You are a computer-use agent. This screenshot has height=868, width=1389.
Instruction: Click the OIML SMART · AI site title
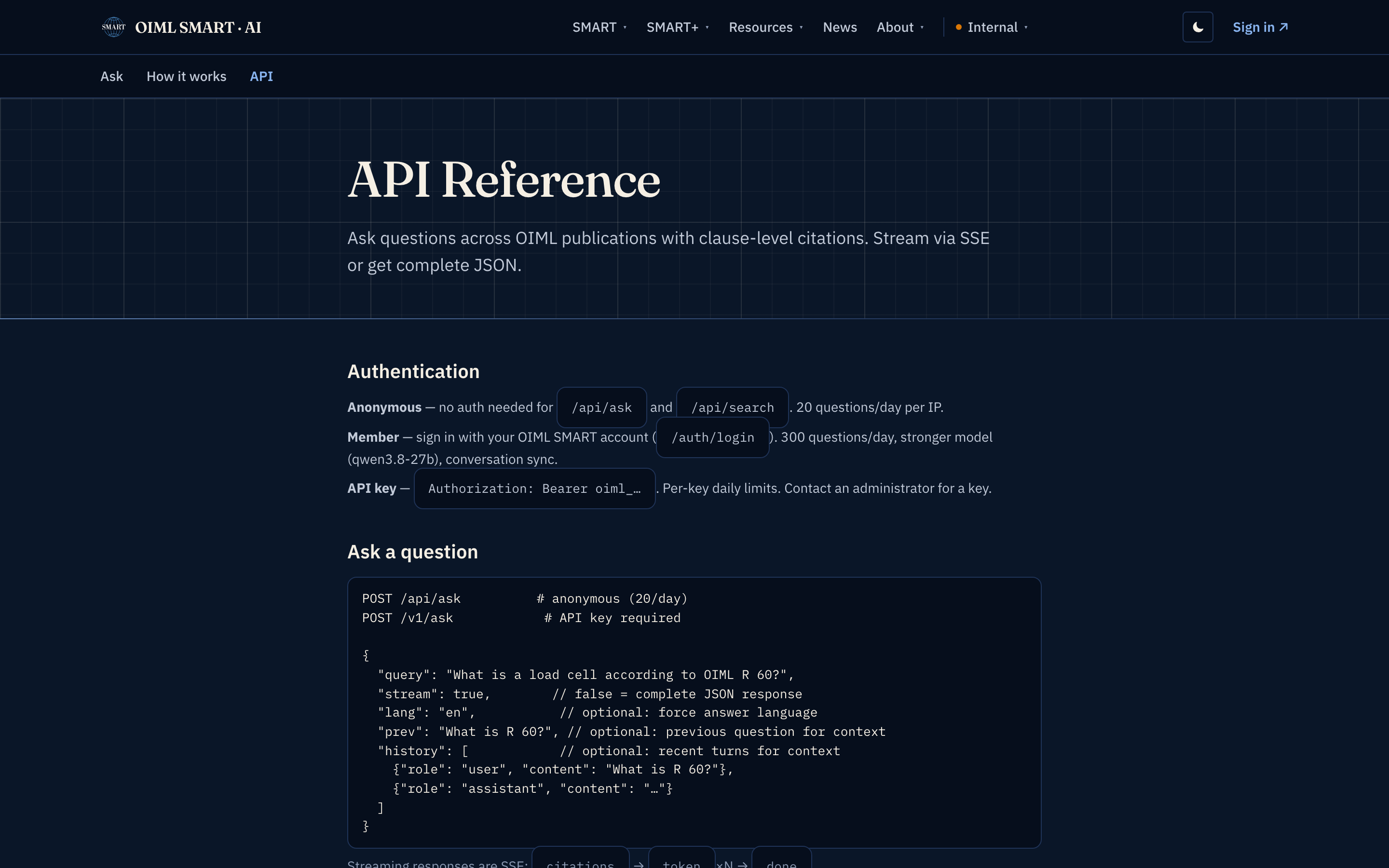click(198, 27)
